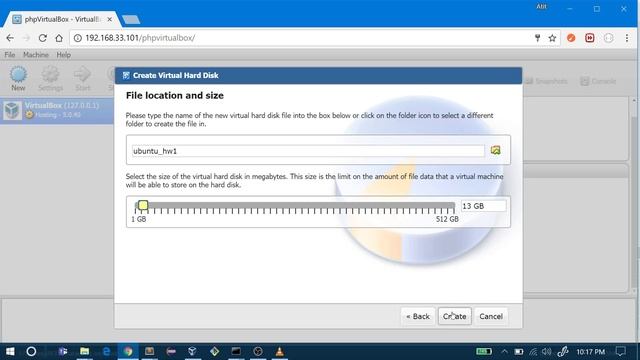Click the address bar URL
The width and height of the screenshot is (640, 360).
tap(140, 38)
